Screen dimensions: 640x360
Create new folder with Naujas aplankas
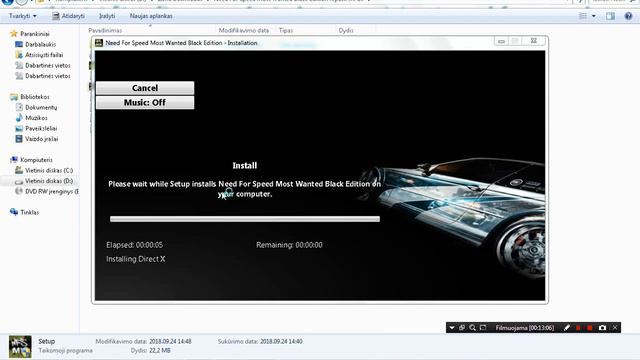coord(151,16)
